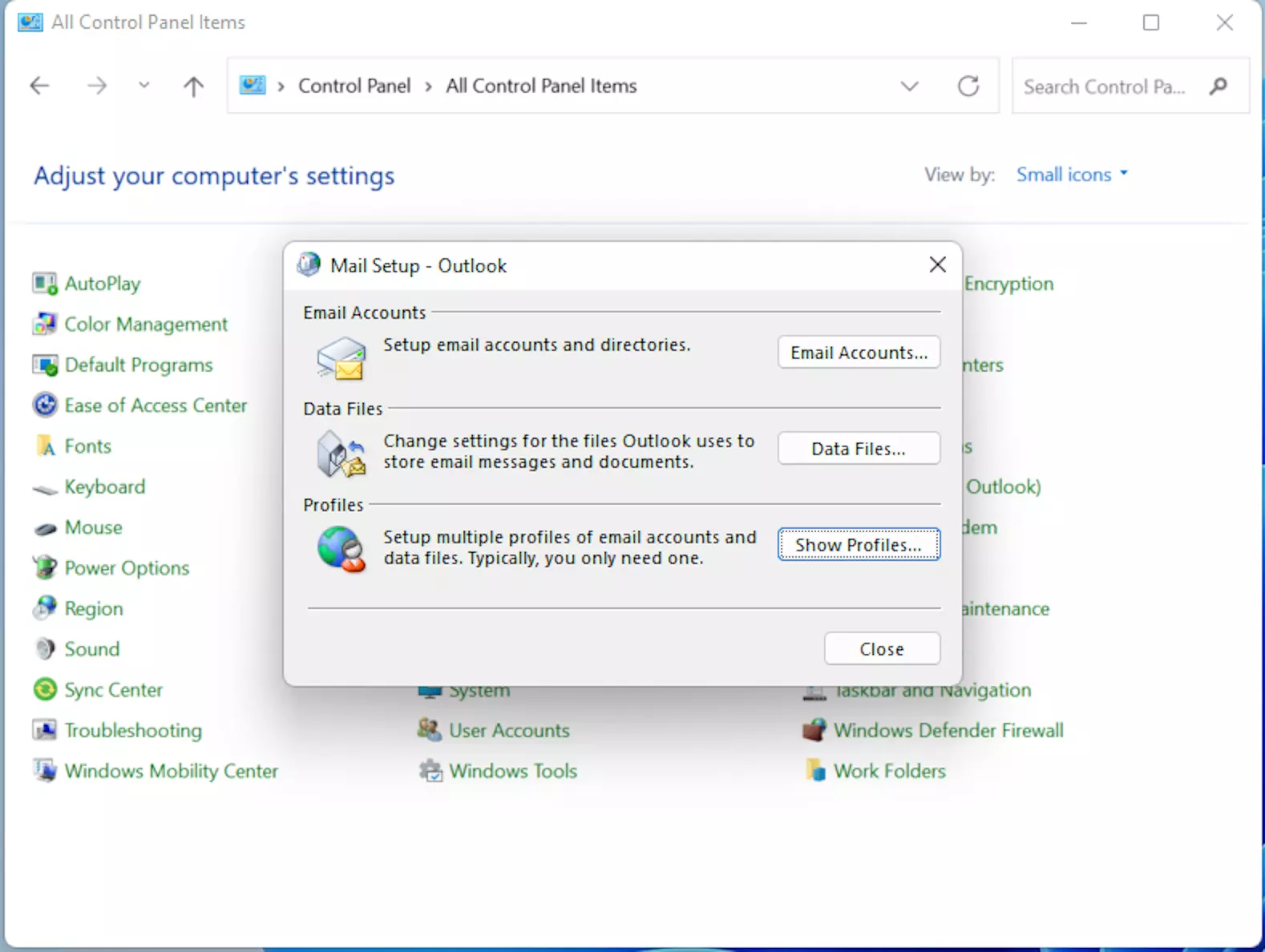Open Color Management icon
The height and width of the screenshot is (952, 1265).
(x=45, y=324)
